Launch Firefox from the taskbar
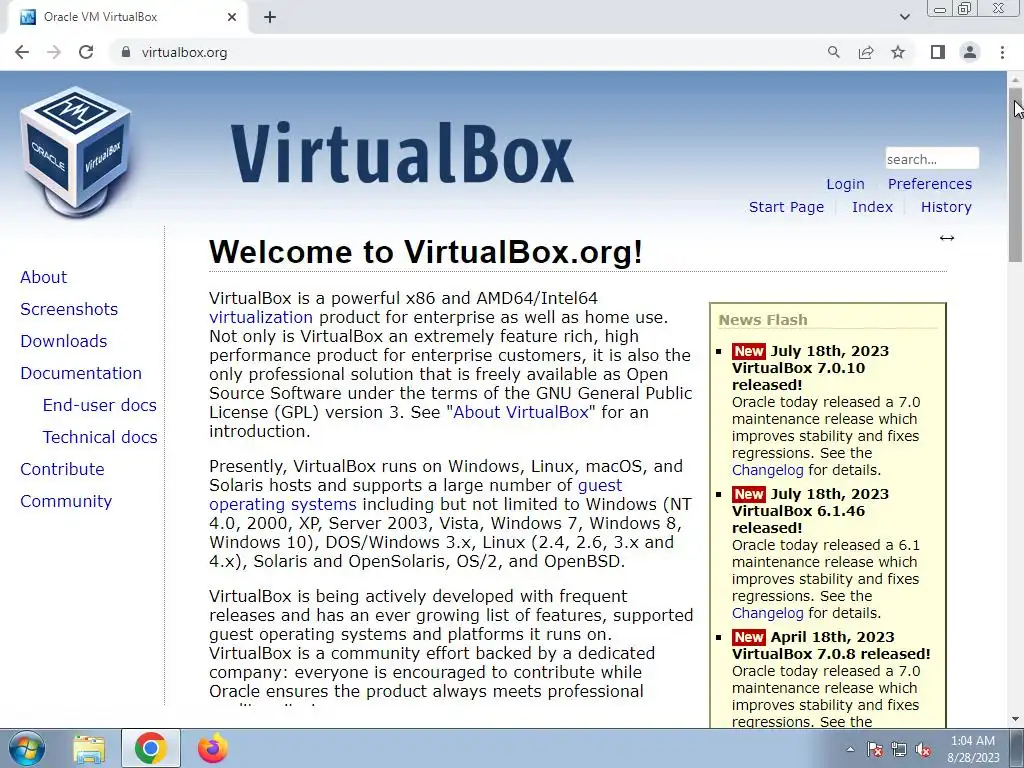This screenshot has width=1024, height=768. pyautogui.click(x=213, y=748)
